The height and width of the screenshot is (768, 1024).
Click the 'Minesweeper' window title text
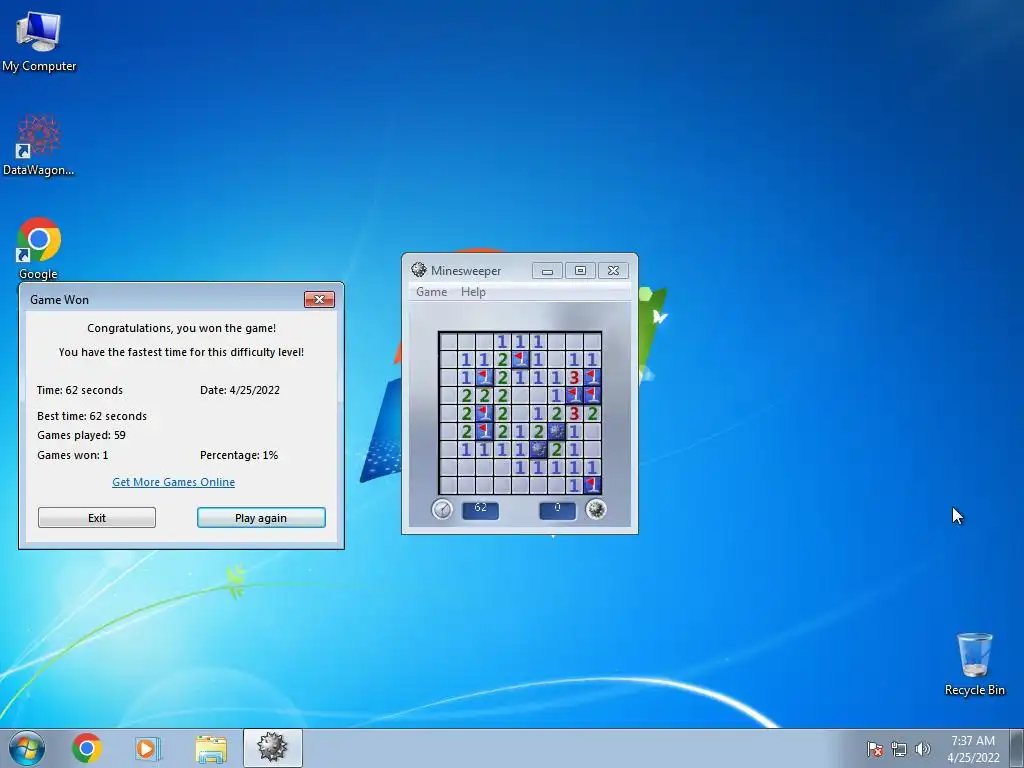[466, 270]
